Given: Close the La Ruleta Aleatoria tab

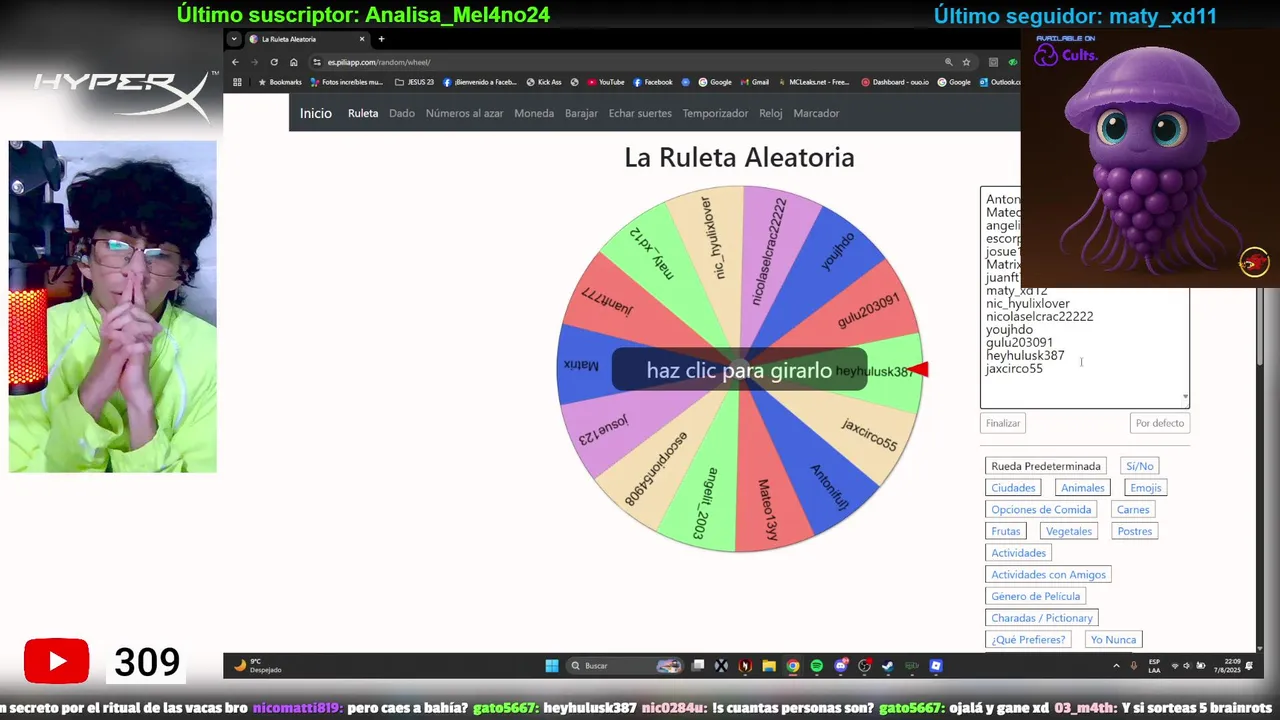Looking at the screenshot, I should pos(362,39).
